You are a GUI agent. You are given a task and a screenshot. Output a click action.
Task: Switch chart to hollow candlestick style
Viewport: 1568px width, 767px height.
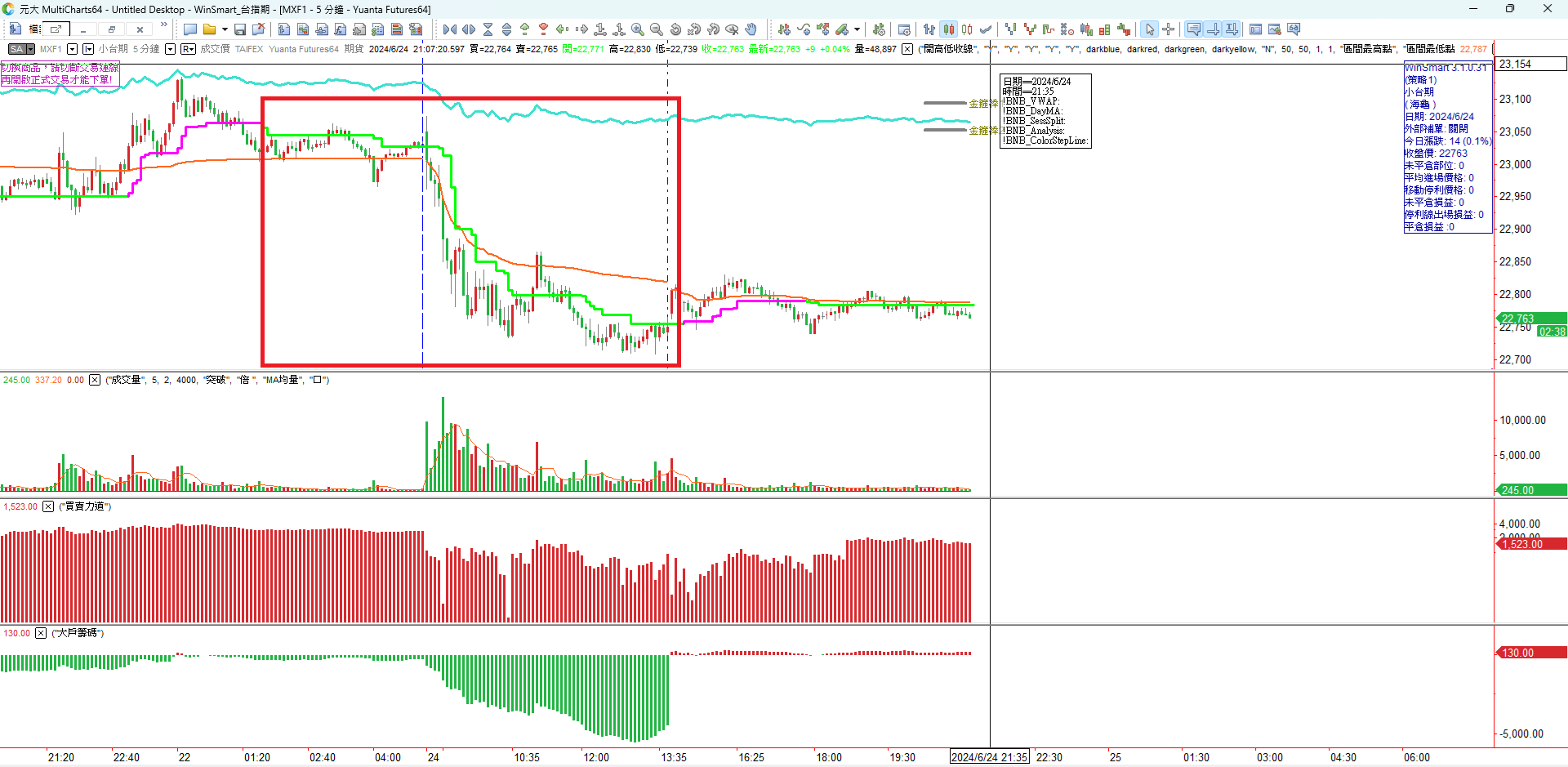coord(967,29)
